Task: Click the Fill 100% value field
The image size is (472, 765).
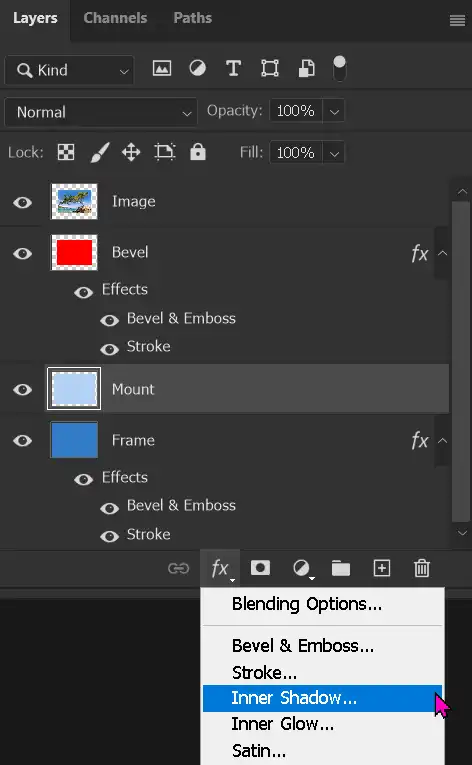Action: [296, 153]
